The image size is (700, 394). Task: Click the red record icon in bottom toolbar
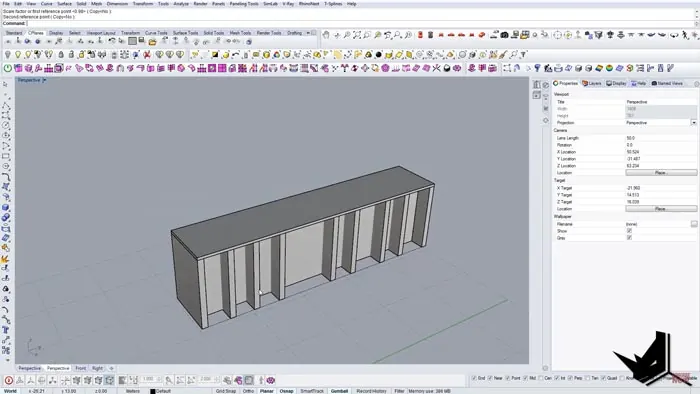8,380
